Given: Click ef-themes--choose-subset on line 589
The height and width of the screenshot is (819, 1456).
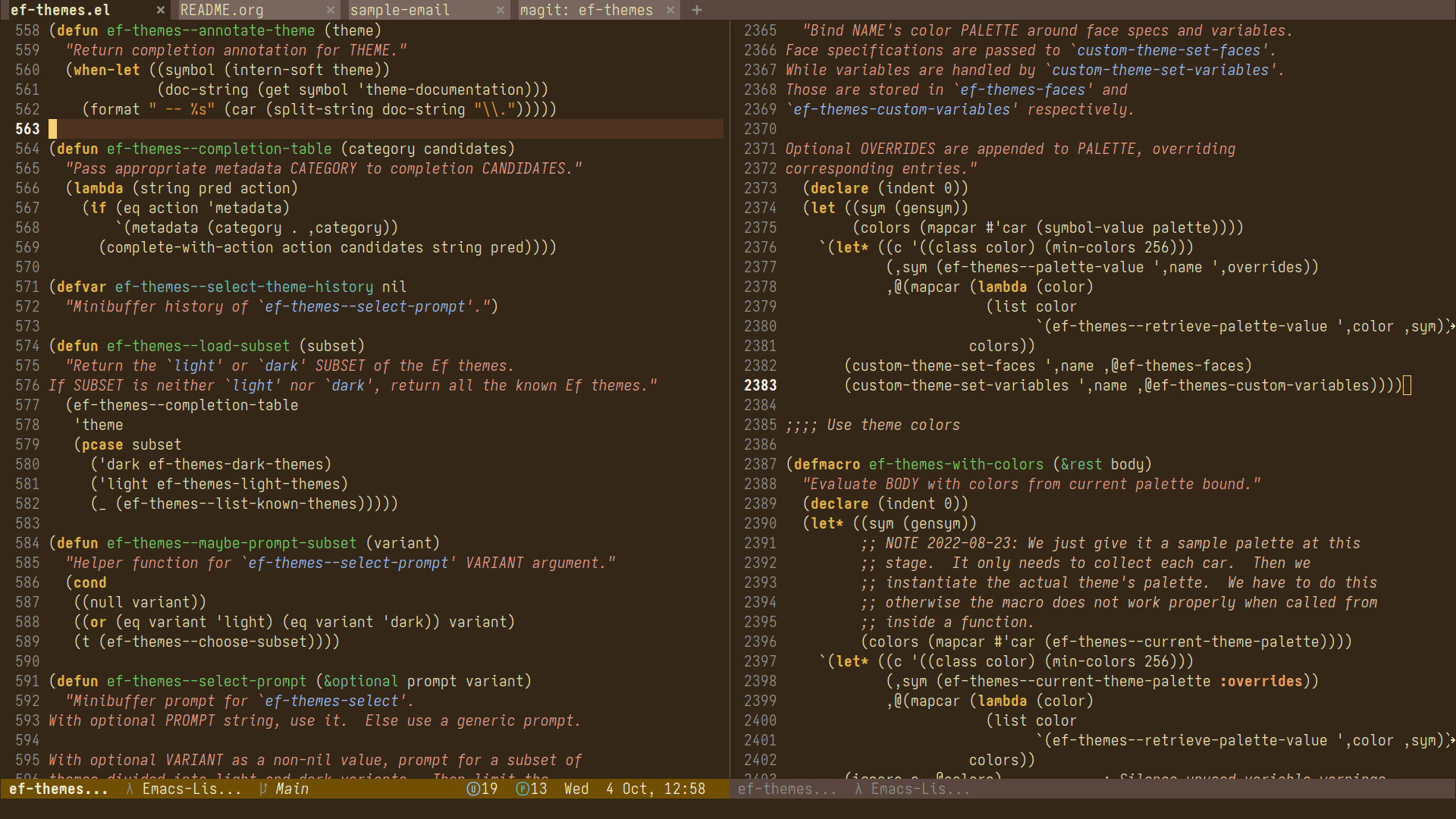Looking at the screenshot, I should [x=207, y=642].
